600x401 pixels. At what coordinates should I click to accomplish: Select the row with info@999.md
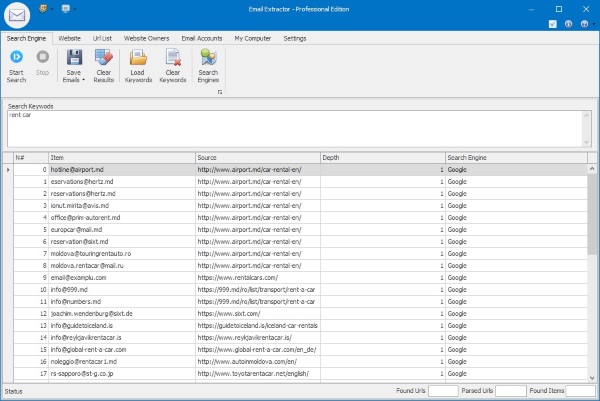(300, 290)
